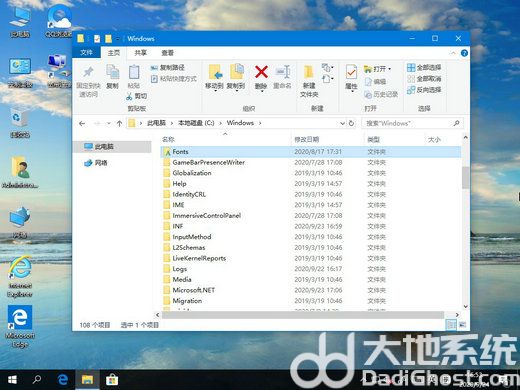Expand the address bar history dropdown

click(x=342, y=123)
